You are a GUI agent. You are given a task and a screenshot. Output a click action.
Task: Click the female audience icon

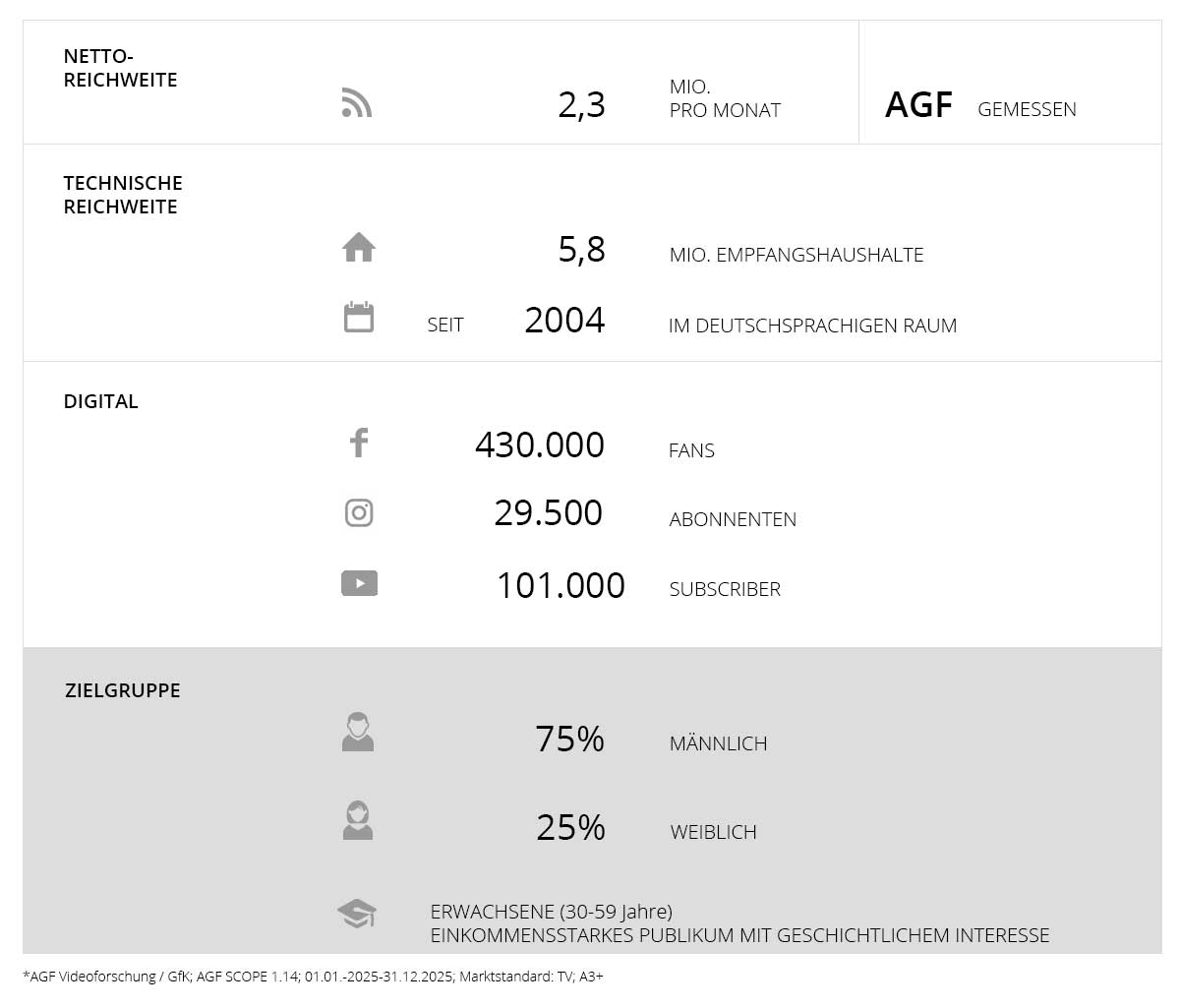tap(358, 821)
